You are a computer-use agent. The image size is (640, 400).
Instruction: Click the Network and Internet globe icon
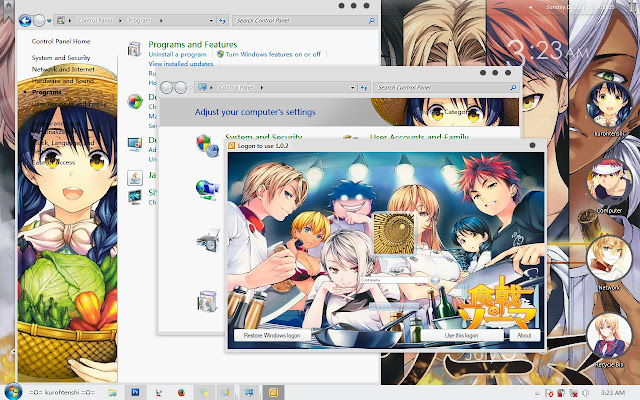(x=207, y=190)
